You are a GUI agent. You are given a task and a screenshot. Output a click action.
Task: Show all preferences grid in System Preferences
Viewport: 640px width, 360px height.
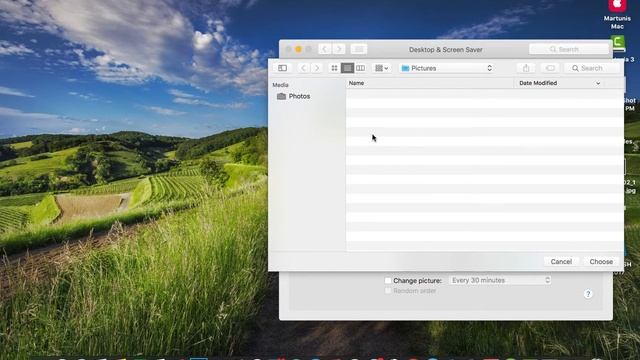[x=359, y=49]
